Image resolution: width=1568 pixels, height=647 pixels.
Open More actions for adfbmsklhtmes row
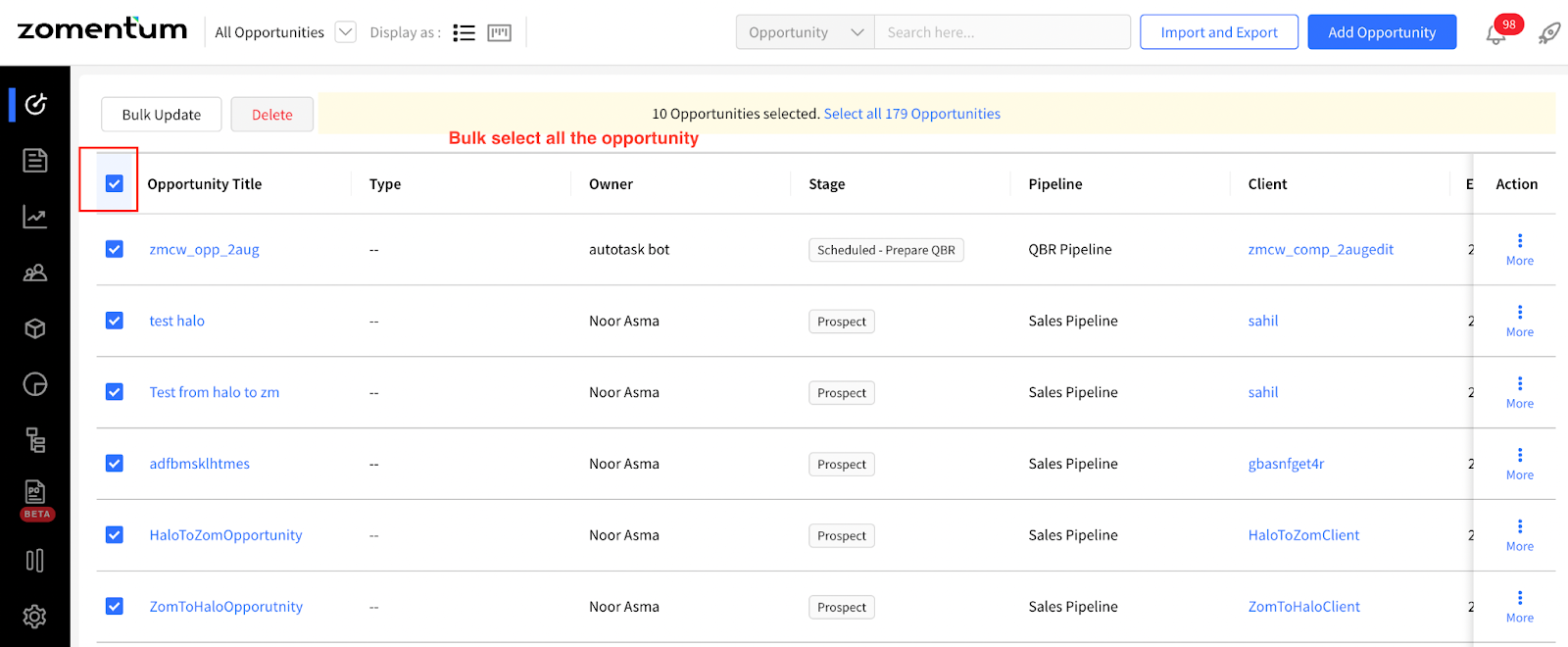coord(1520,464)
